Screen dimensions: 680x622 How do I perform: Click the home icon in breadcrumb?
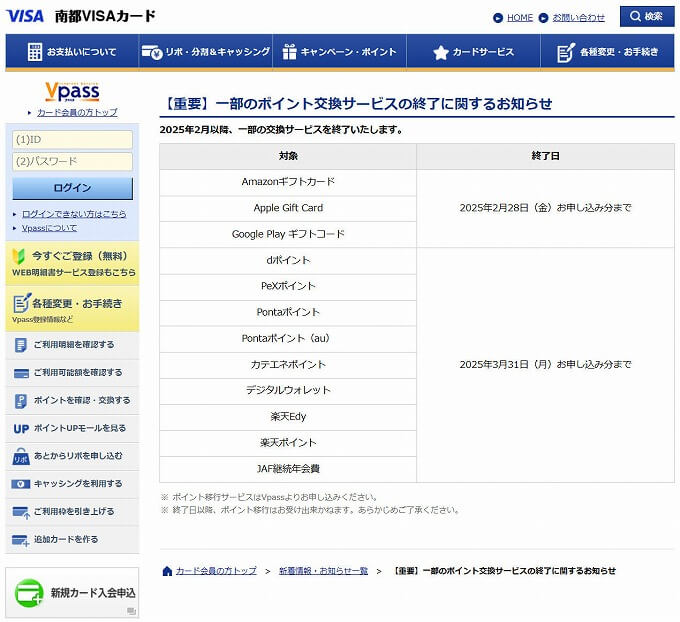coord(167,571)
